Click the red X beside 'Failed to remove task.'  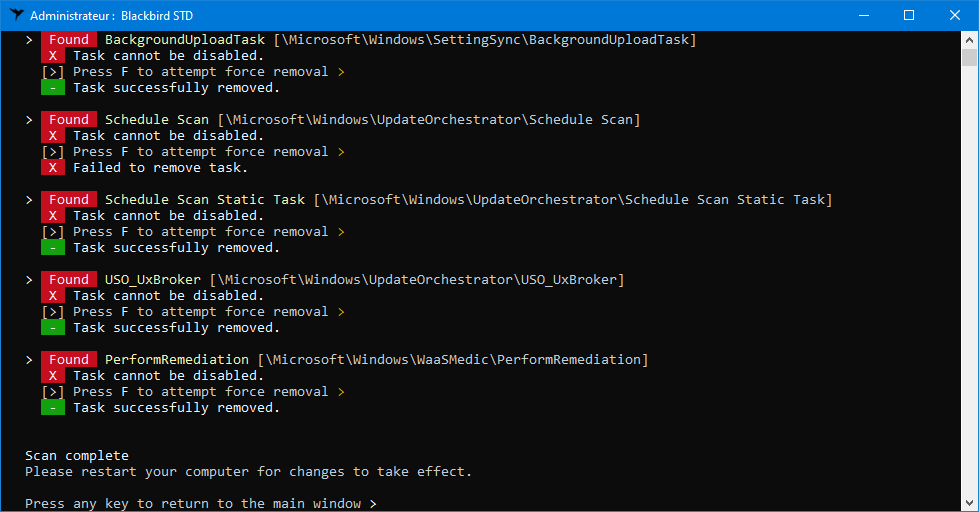tap(53, 167)
